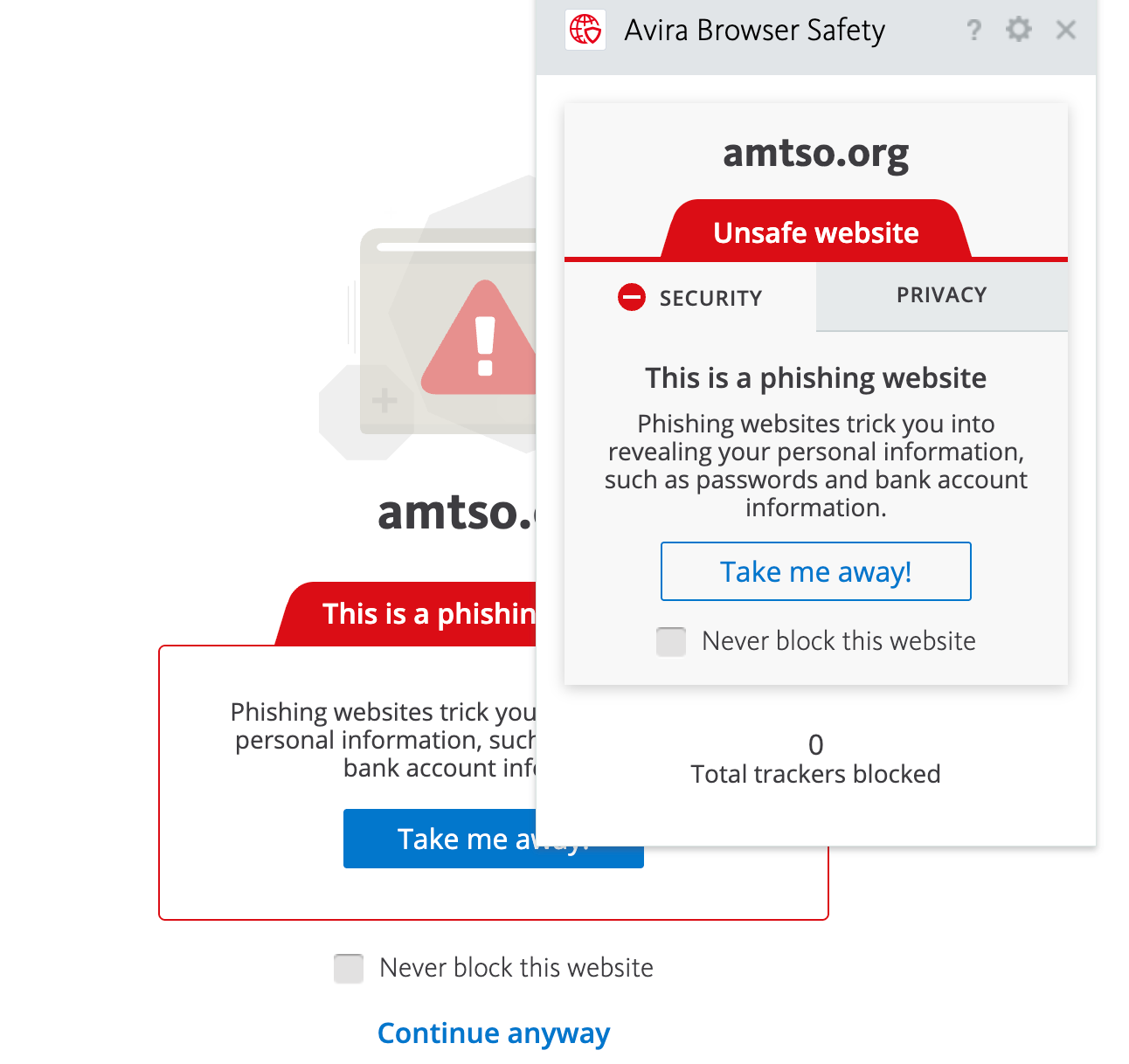
Task: Open help using the question mark icon
Action: [x=973, y=30]
